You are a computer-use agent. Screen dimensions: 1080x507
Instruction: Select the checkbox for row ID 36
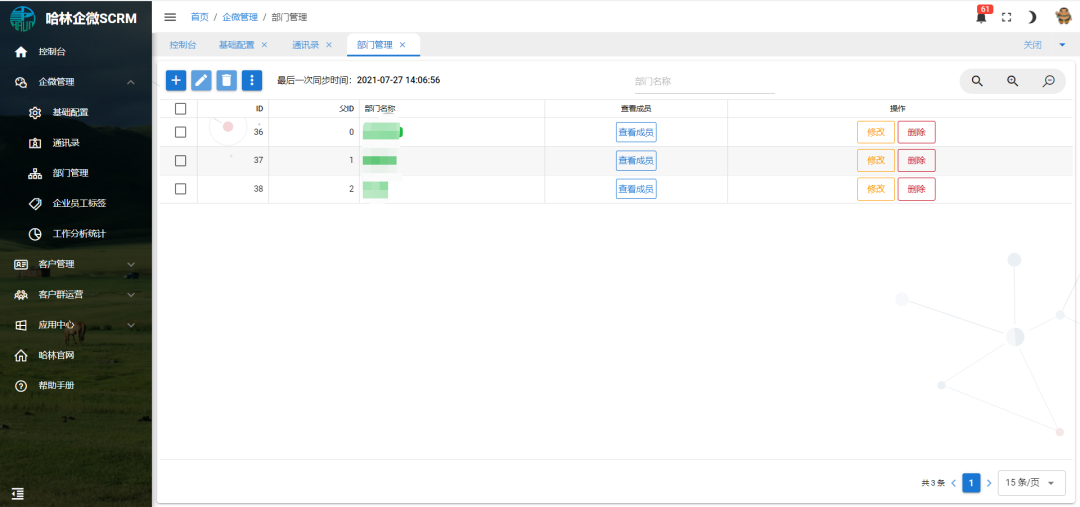(181, 132)
